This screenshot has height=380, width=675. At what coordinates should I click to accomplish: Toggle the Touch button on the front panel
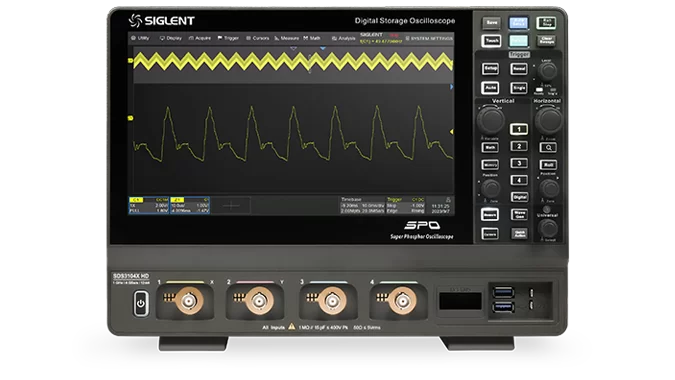pyautogui.click(x=491, y=41)
